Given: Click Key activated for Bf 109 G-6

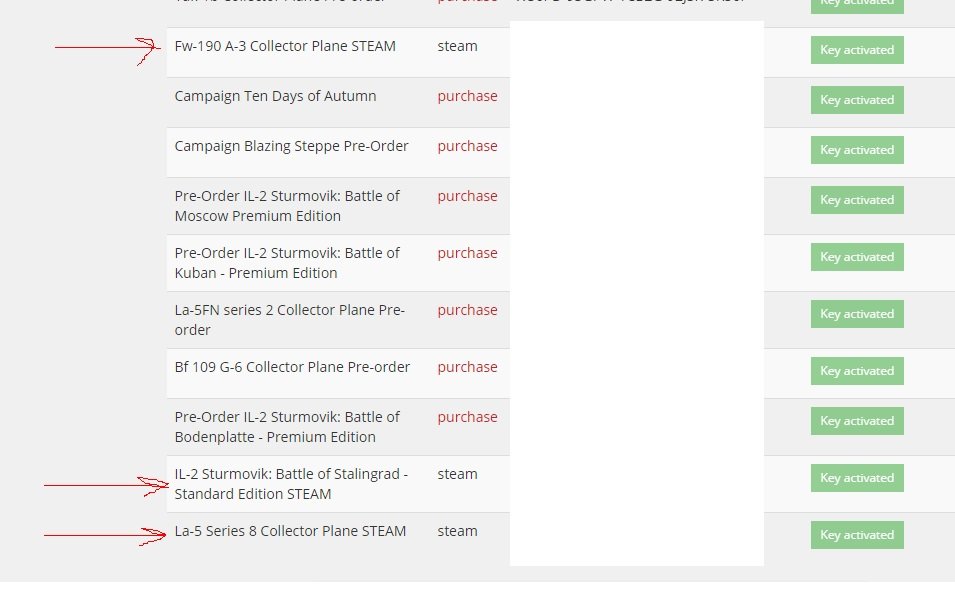Looking at the screenshot, I should tap(857, 371).
